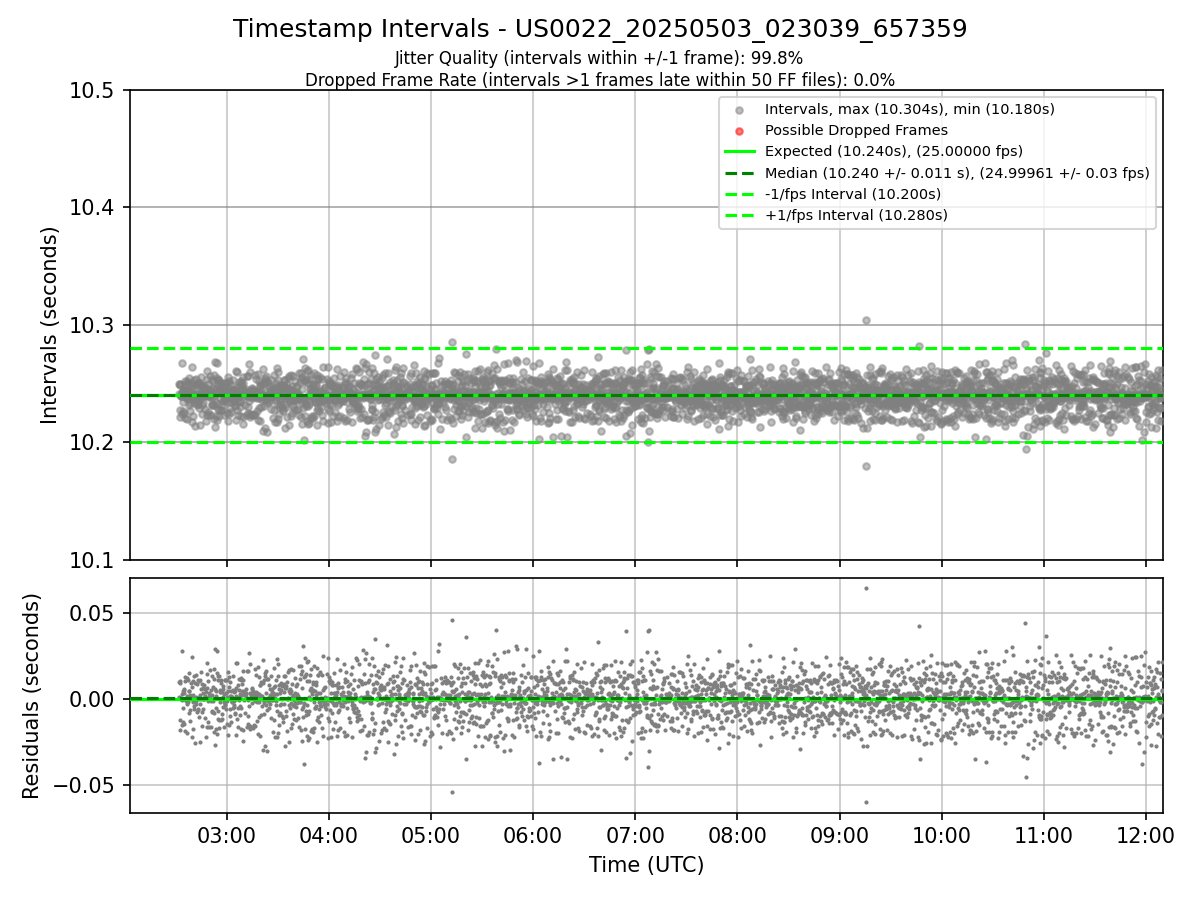Viewport: 1200px width, 900px height.
Task: Click the 11:00 time tick label
Action: (x=1044, y=836)
